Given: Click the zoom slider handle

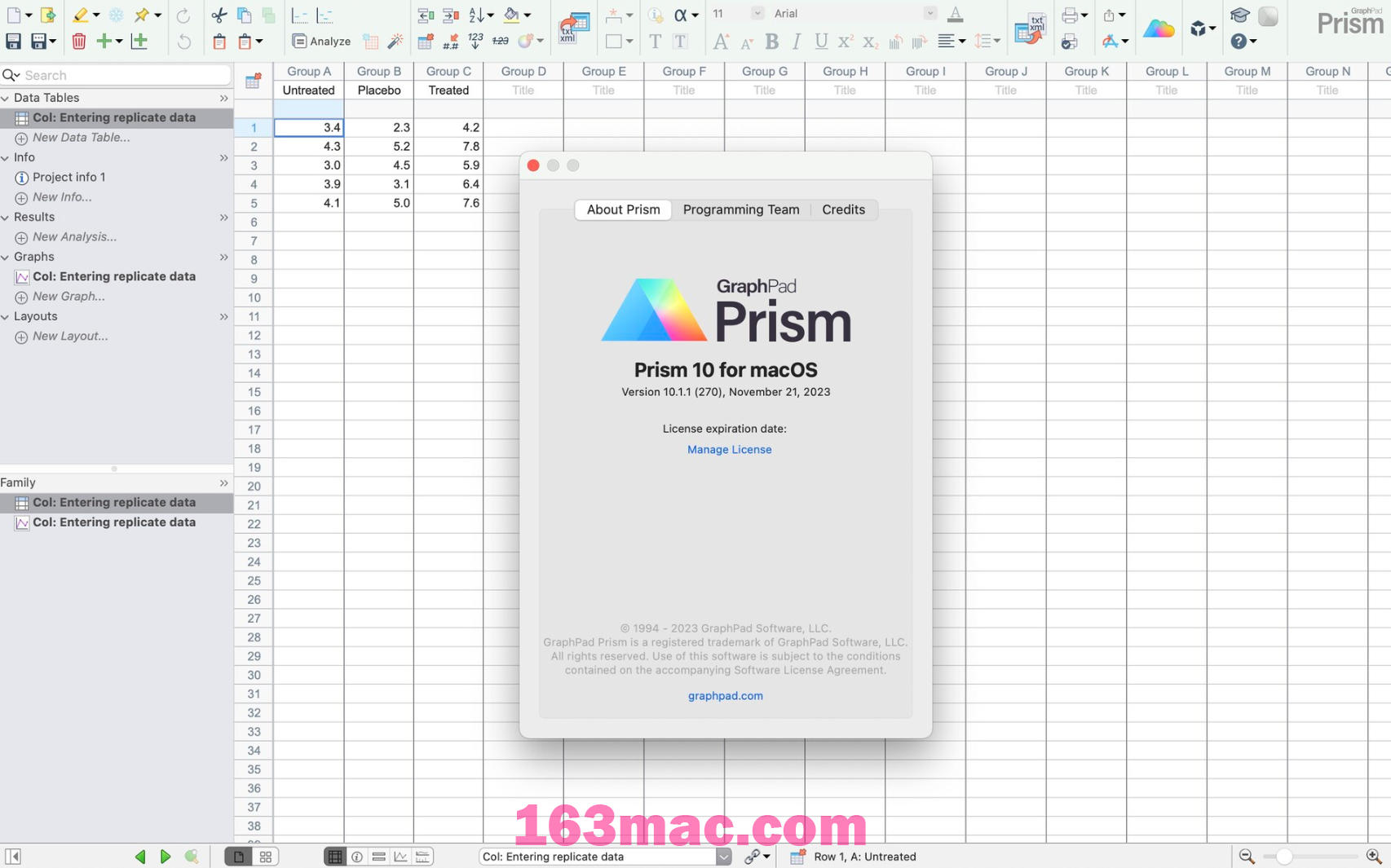Looking at the screenshot, I should (1284, 857).
